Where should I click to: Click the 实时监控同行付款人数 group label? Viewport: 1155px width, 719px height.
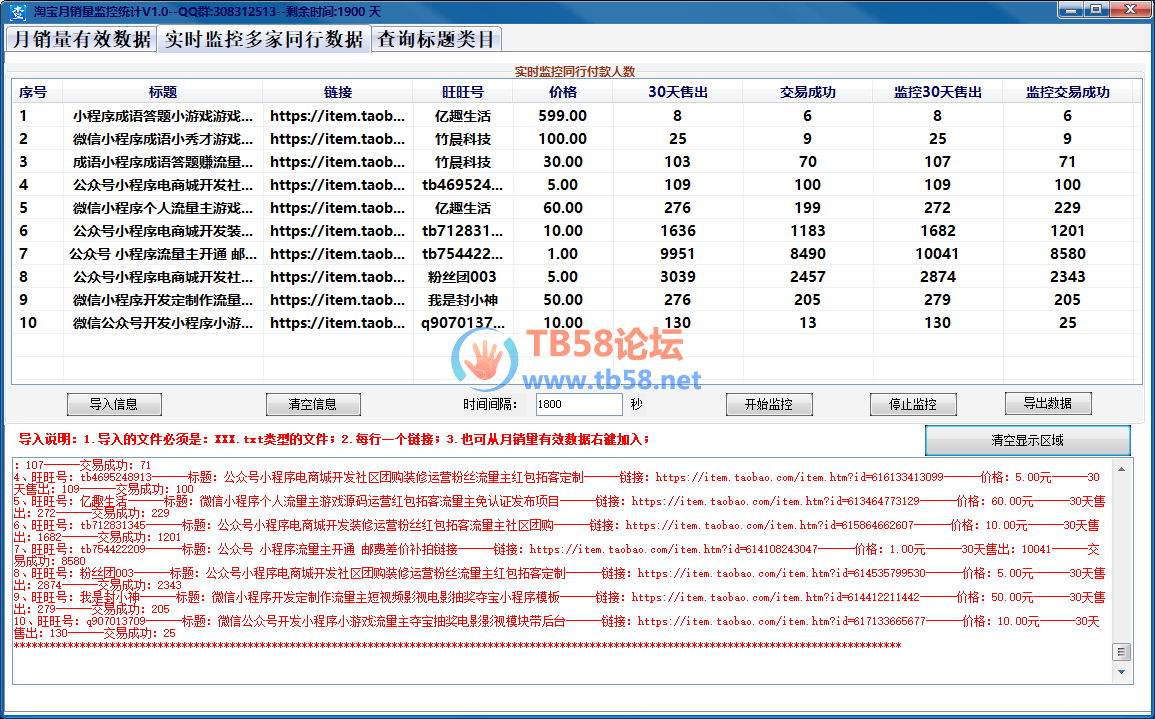[x=575, y=71]
